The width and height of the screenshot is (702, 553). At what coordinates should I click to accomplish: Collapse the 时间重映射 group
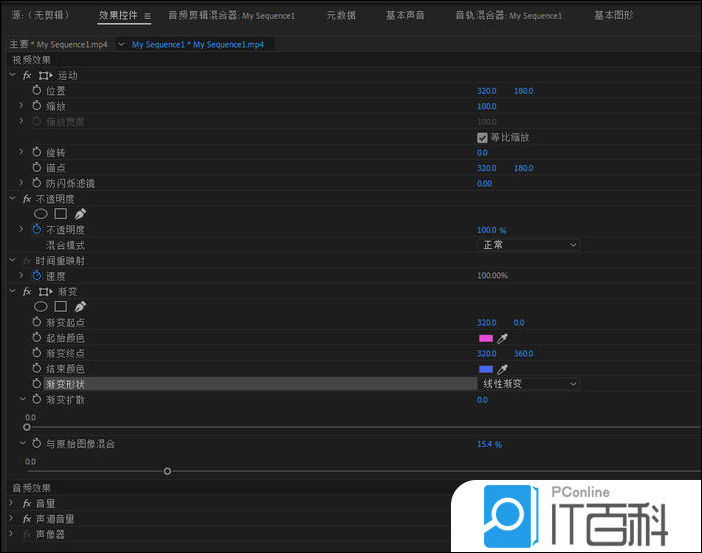[13, 261]
